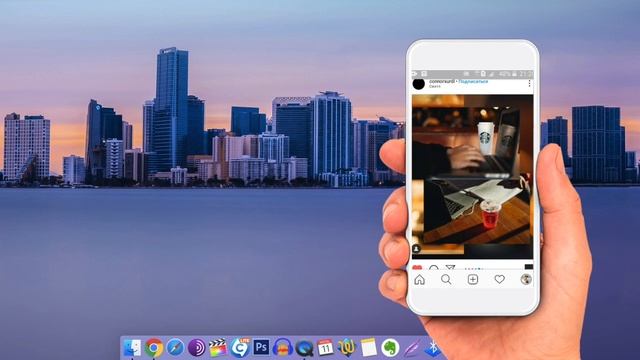This screenshot has height=360, width=640.
Task: Open profile tab avatar in bottom bar
Action: coord(526,279)
